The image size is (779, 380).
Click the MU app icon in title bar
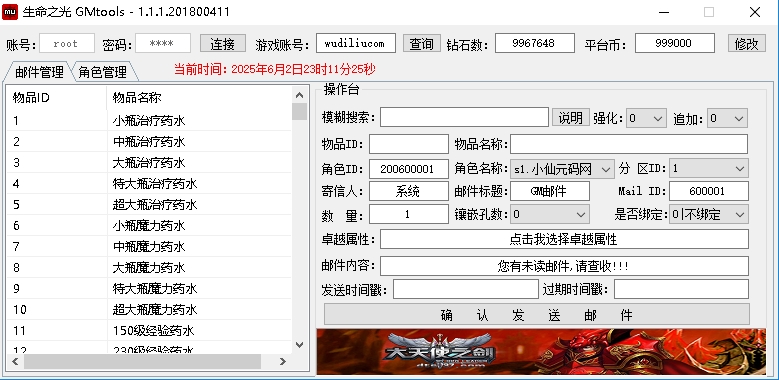(10, 11)
